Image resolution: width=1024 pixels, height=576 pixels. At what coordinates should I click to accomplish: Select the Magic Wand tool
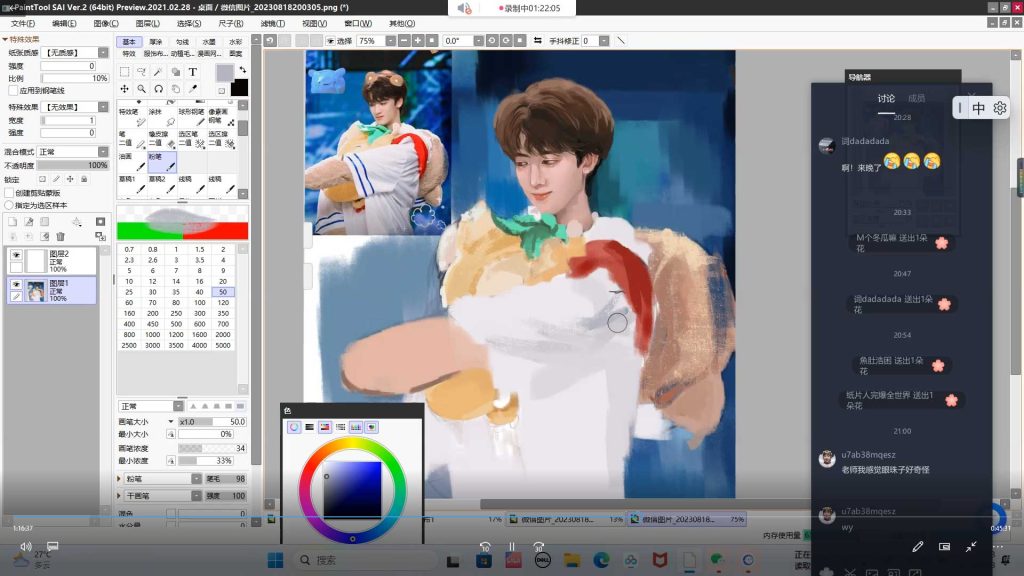point(158,72)
